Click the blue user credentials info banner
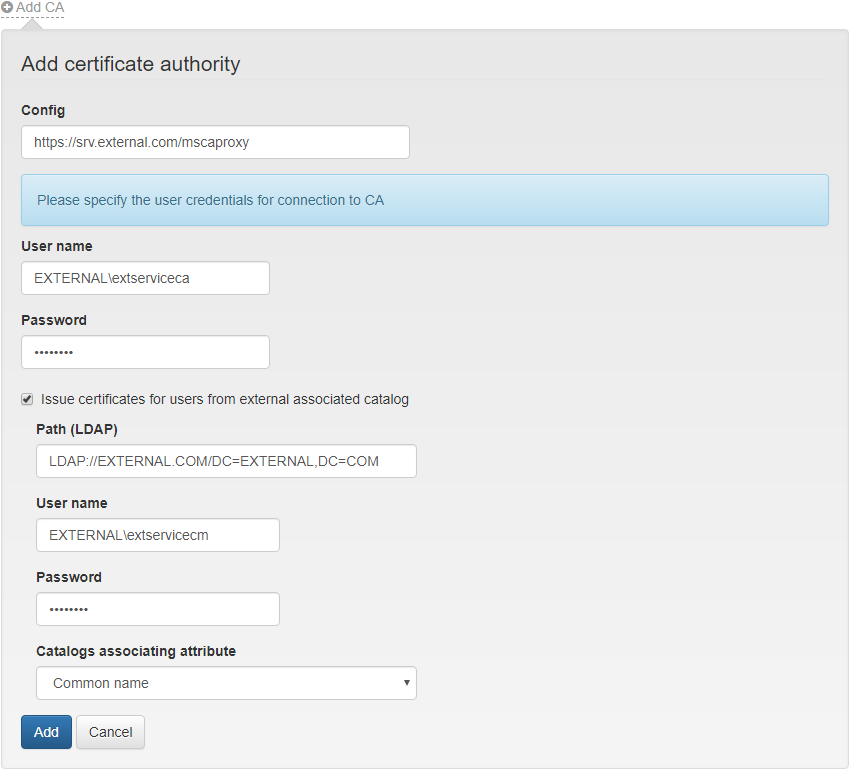Screen dimensions: 850x770 [x=424, y=200]
